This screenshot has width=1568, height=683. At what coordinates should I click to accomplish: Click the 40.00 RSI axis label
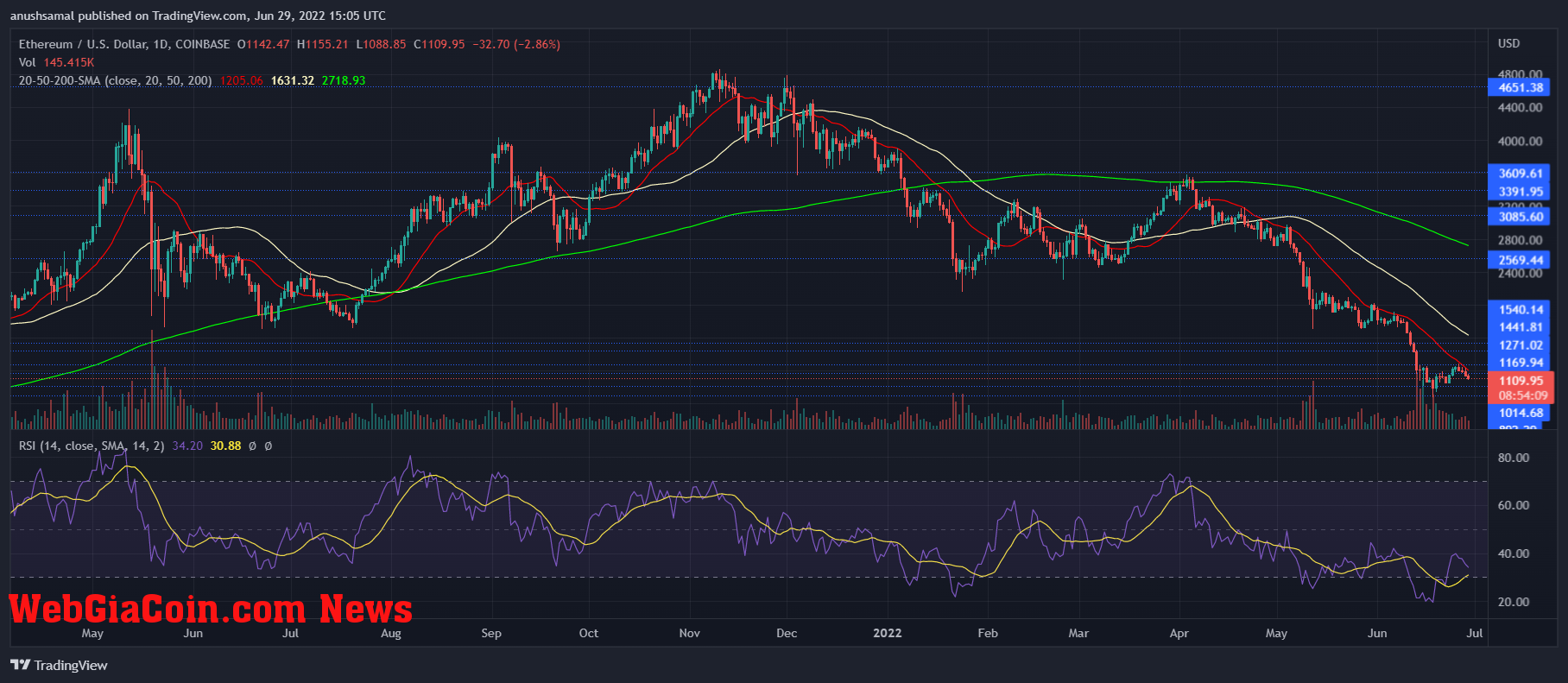click(x=1513, y=553)
